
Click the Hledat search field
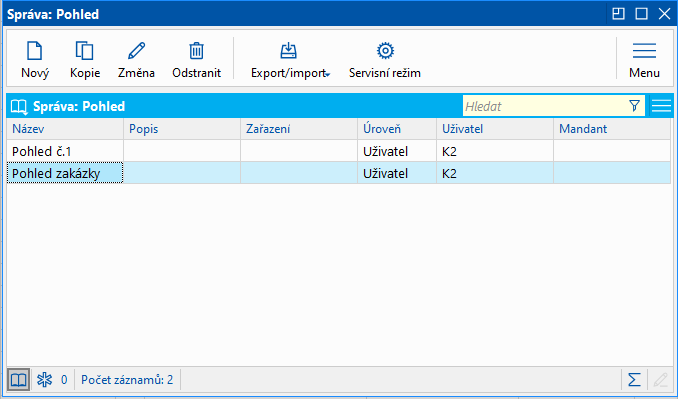(x=545, y=106)
